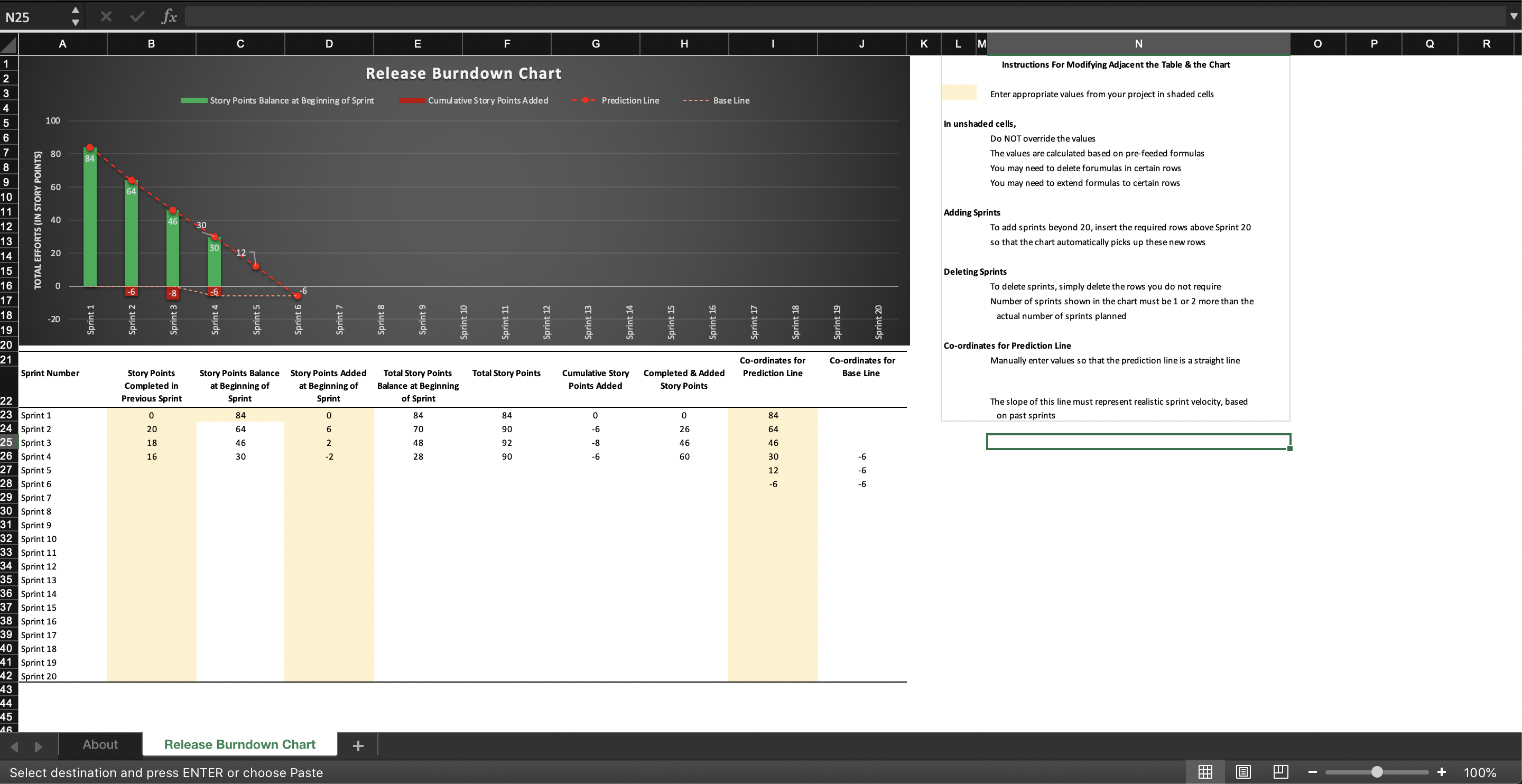This screenshot has width=1522, height=784.
Task: Select Sprint 5 prediction line cell 12
Action: coord(773,470)
